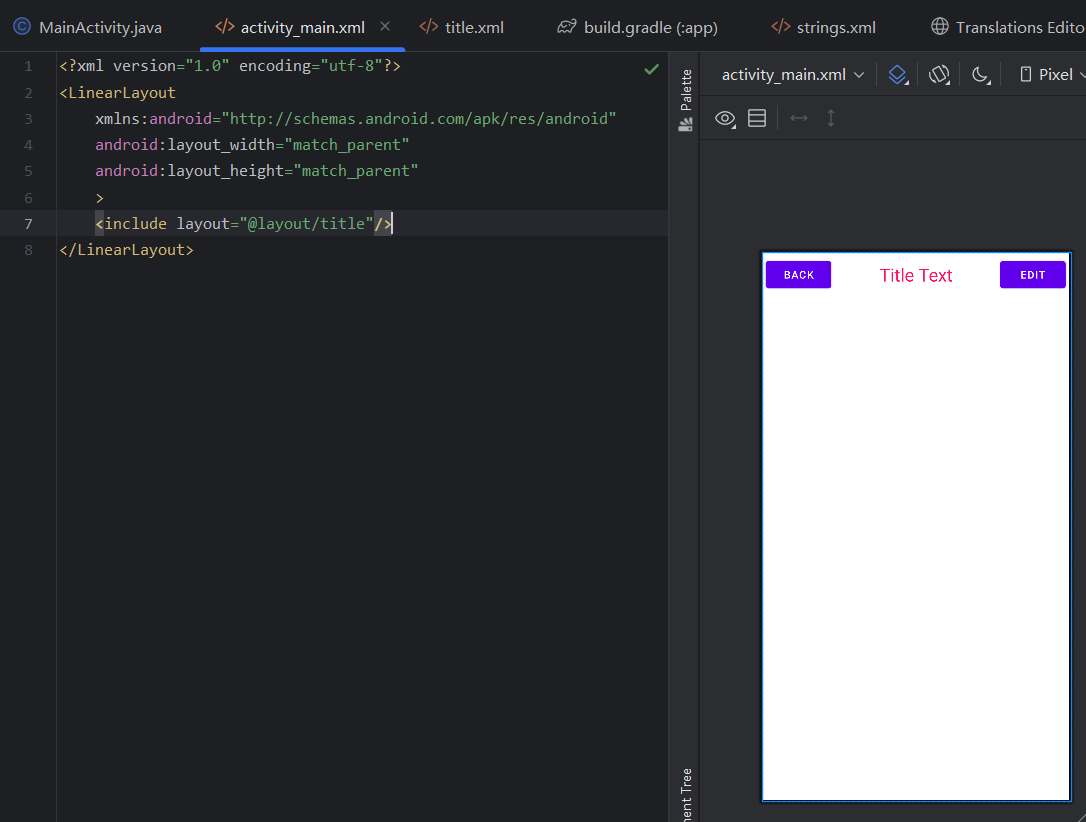
Task: Open the view options eye icon
Action: coord(725,119)
